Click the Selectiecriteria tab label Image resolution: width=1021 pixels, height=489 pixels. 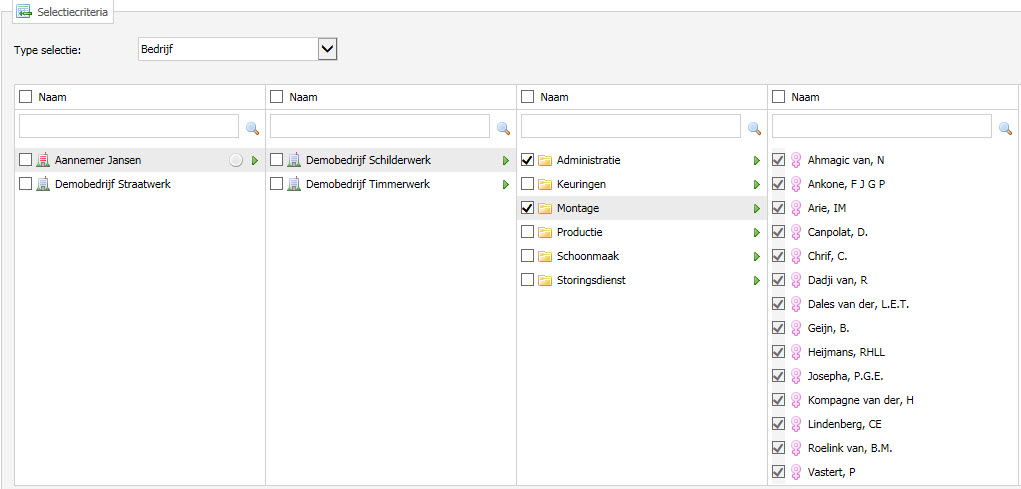tap(73, 12)
